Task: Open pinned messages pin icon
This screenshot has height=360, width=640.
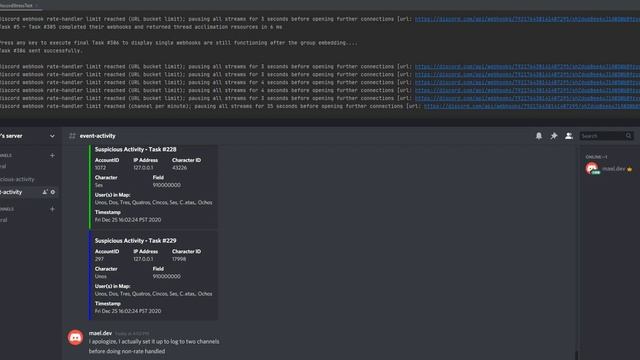Action: [554, 136]
